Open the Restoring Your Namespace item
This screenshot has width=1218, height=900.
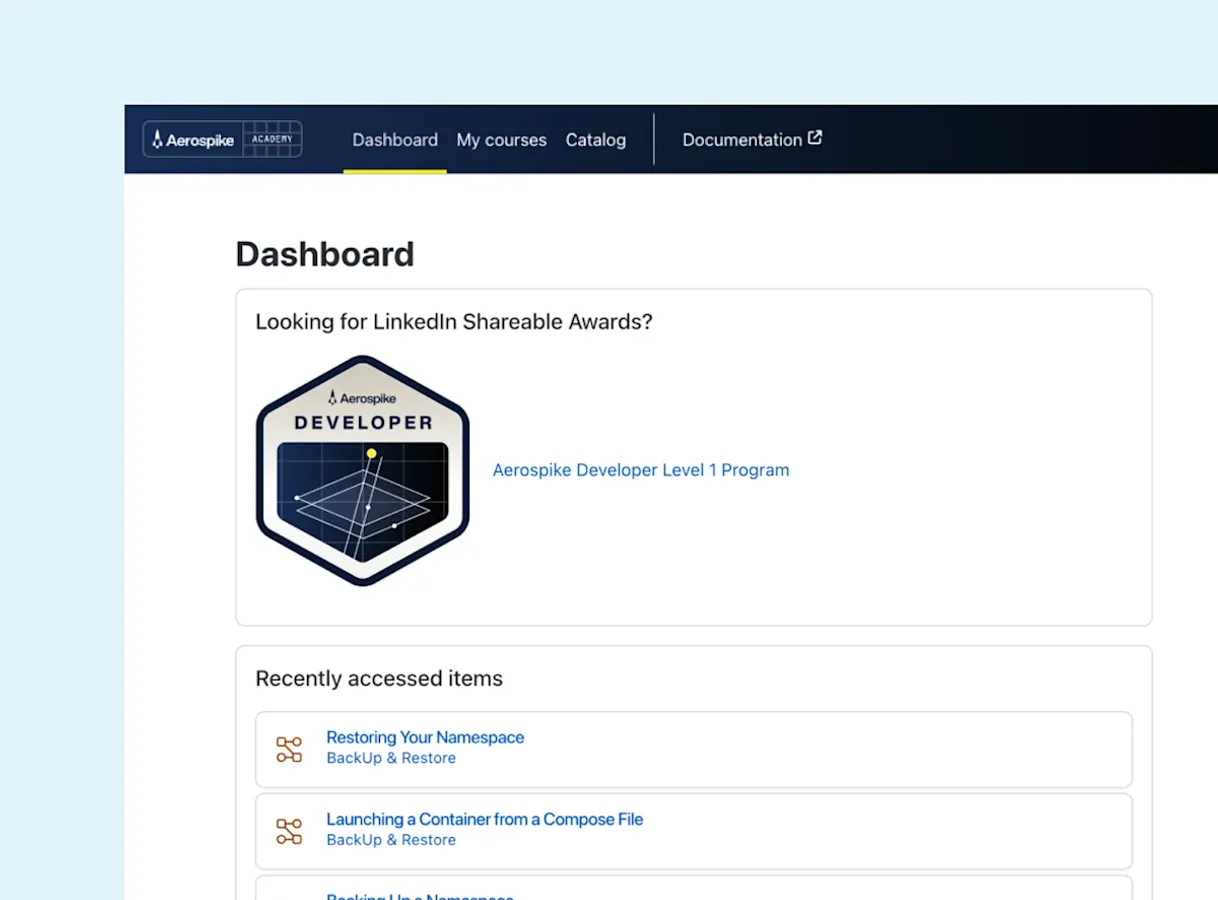[425, 737]
